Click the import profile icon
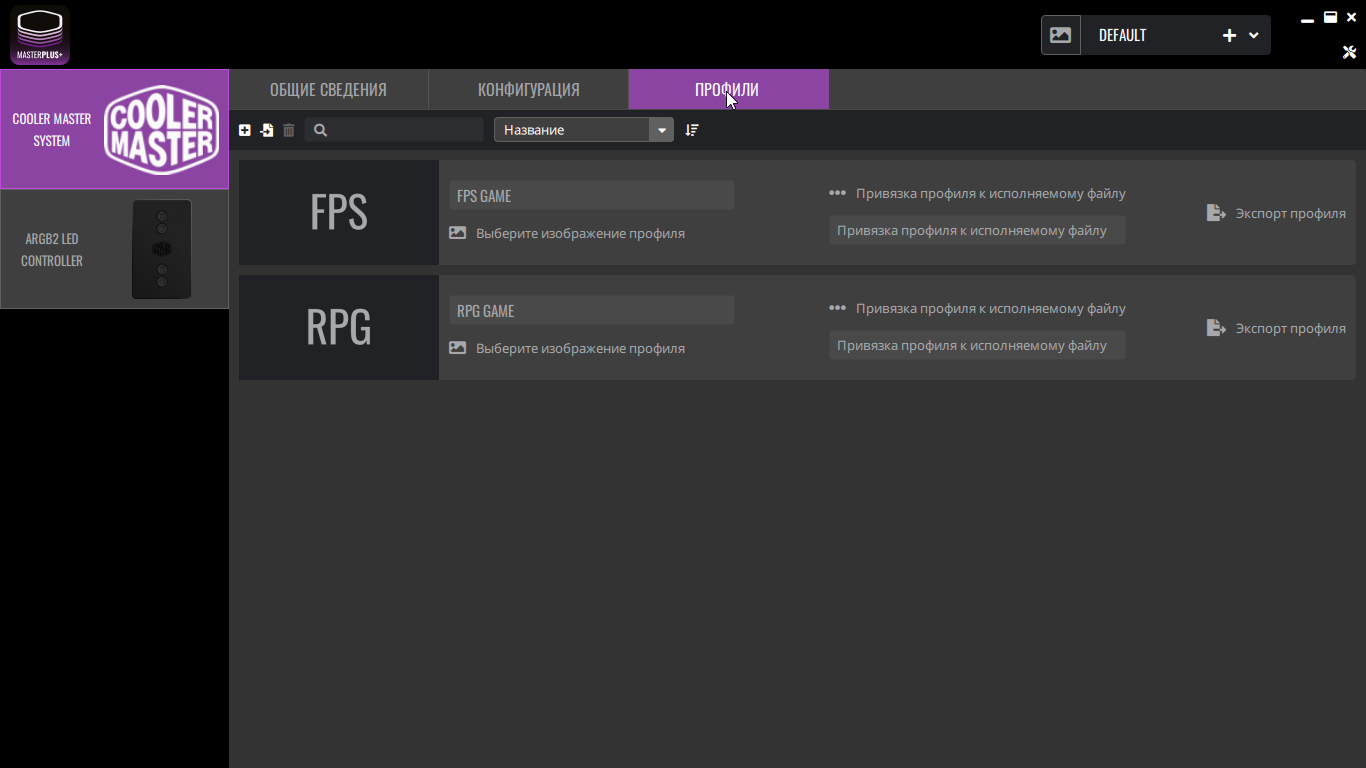This screenshot has height=768, width=1366. coord(267,130)
